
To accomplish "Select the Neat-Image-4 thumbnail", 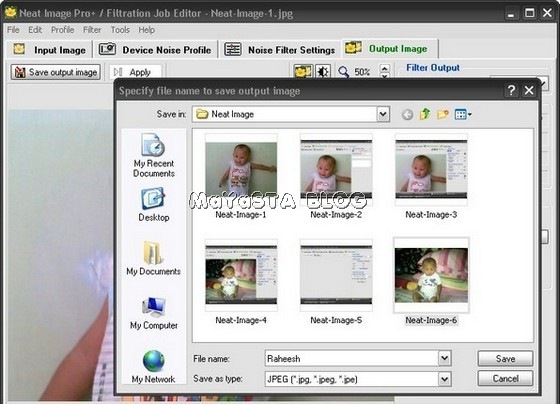I will click(x=241, y=275).
